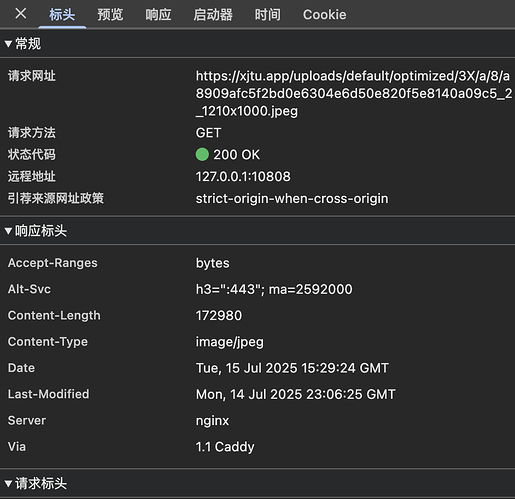Select the strict-origin-when-cross-origin policy value
The width and height of the screenshot is (515, 499).
click(x=292, y=199)
